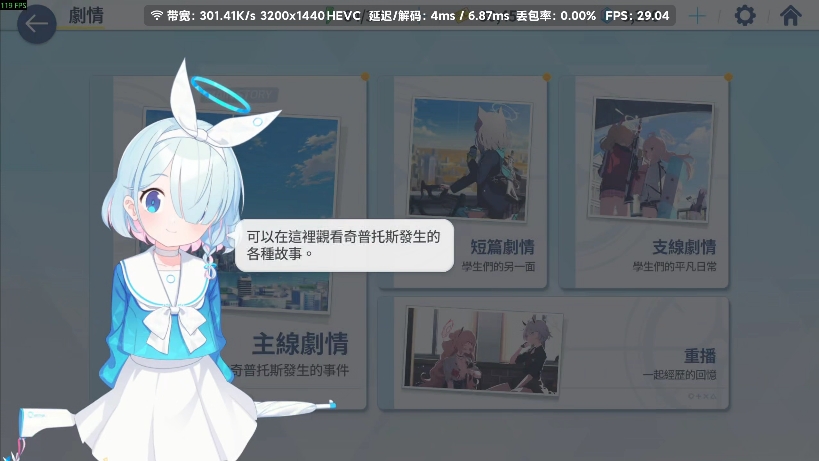The width and height of the screenshot is (819, 461).
Task: Select the text 學生們的平凡日常
Action: click(x=674, y=267)
